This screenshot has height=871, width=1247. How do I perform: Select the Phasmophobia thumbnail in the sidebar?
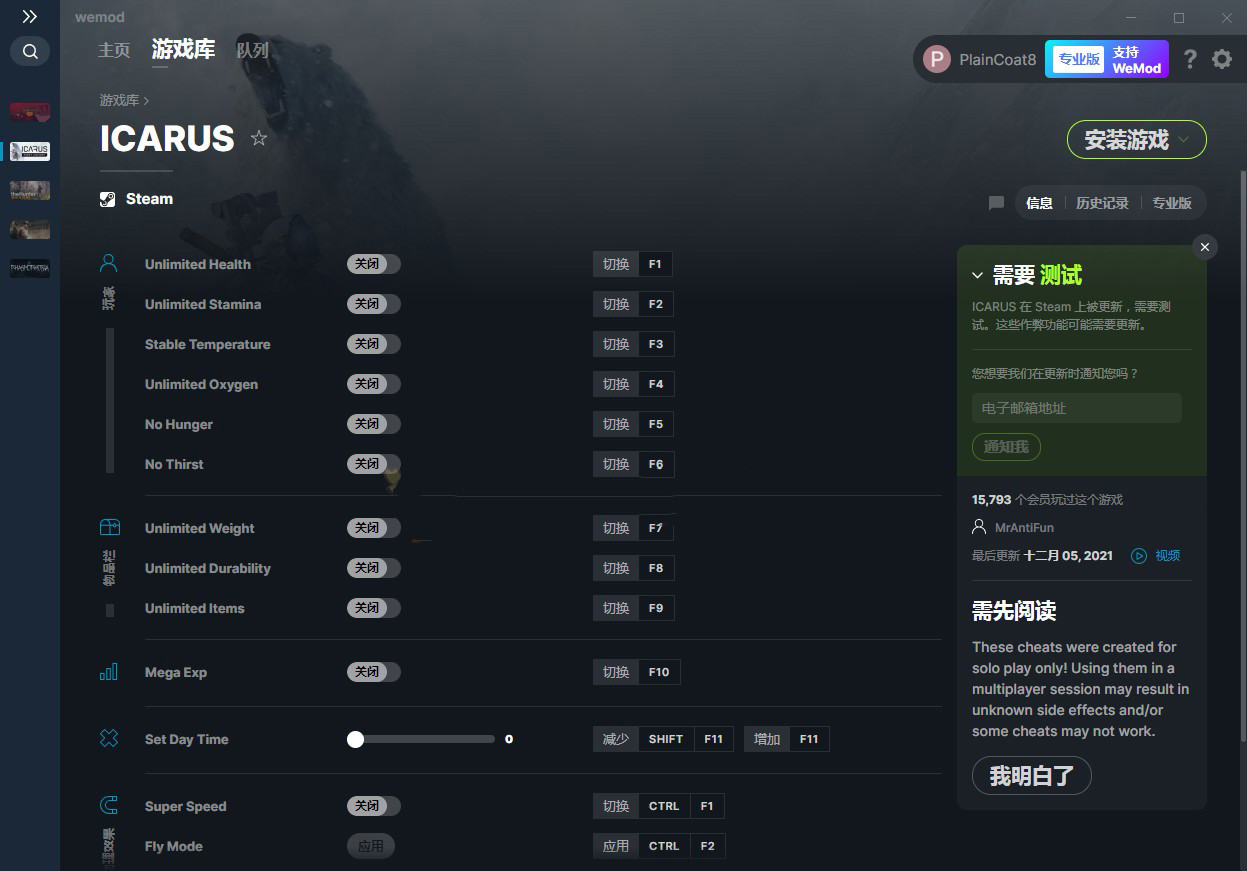pyautogui.click(x=30, y=268)
